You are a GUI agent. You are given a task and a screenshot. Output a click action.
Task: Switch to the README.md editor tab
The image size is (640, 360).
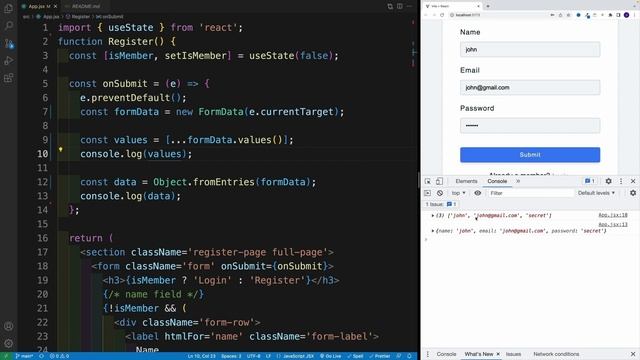(85, 6)
